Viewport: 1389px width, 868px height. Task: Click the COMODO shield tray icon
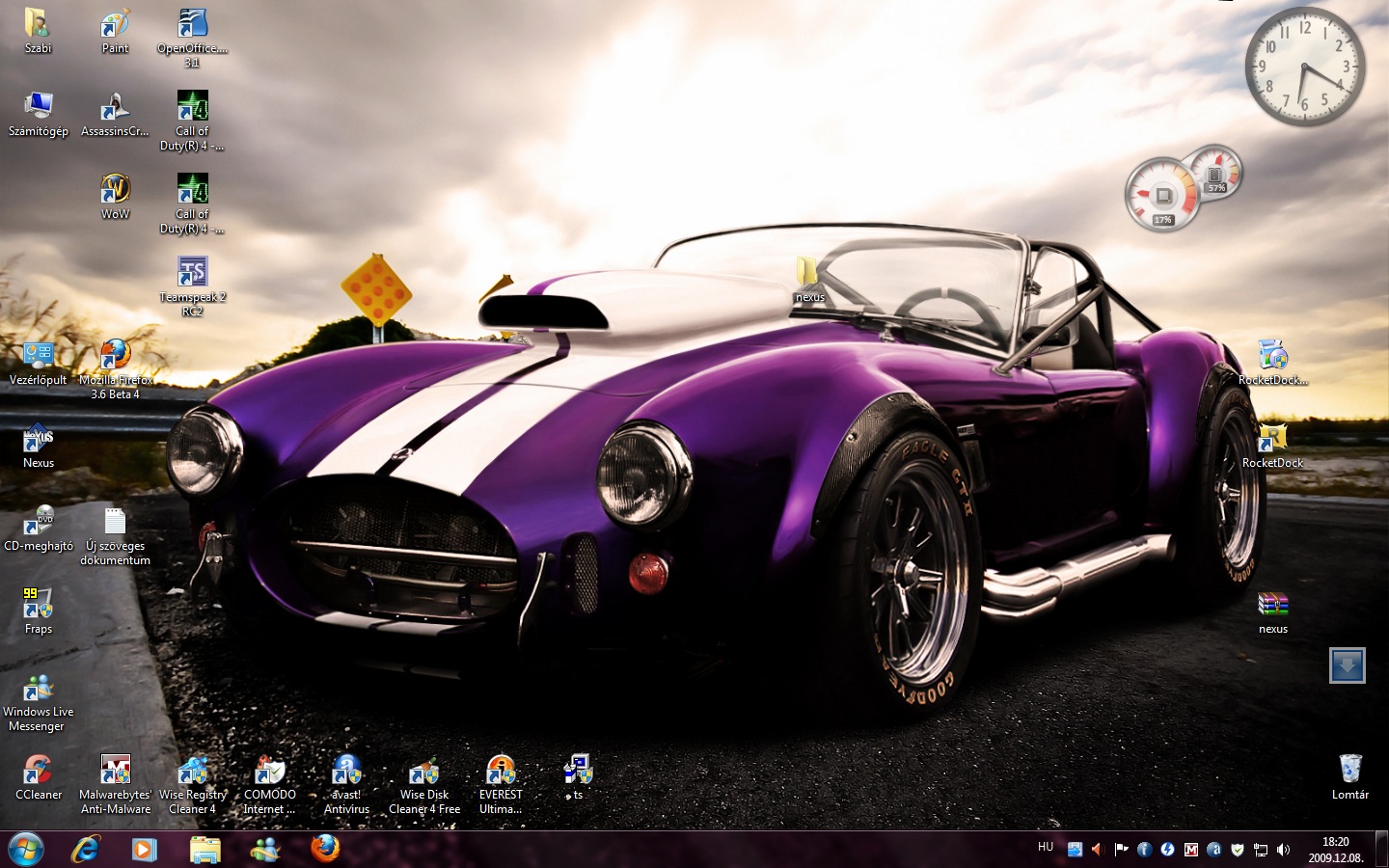coord(1238,850)
